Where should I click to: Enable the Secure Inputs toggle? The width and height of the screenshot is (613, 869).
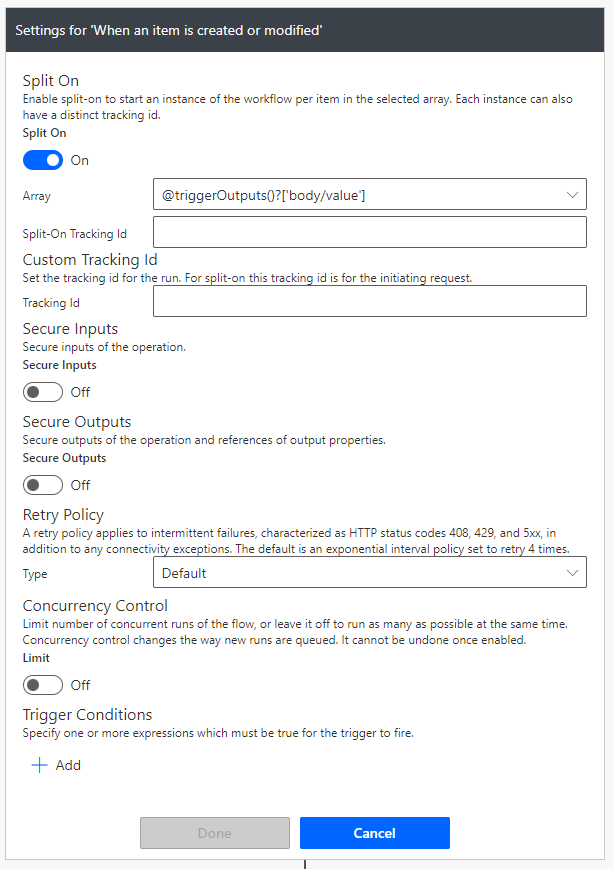pyautogui.click(x=43, y=392)
